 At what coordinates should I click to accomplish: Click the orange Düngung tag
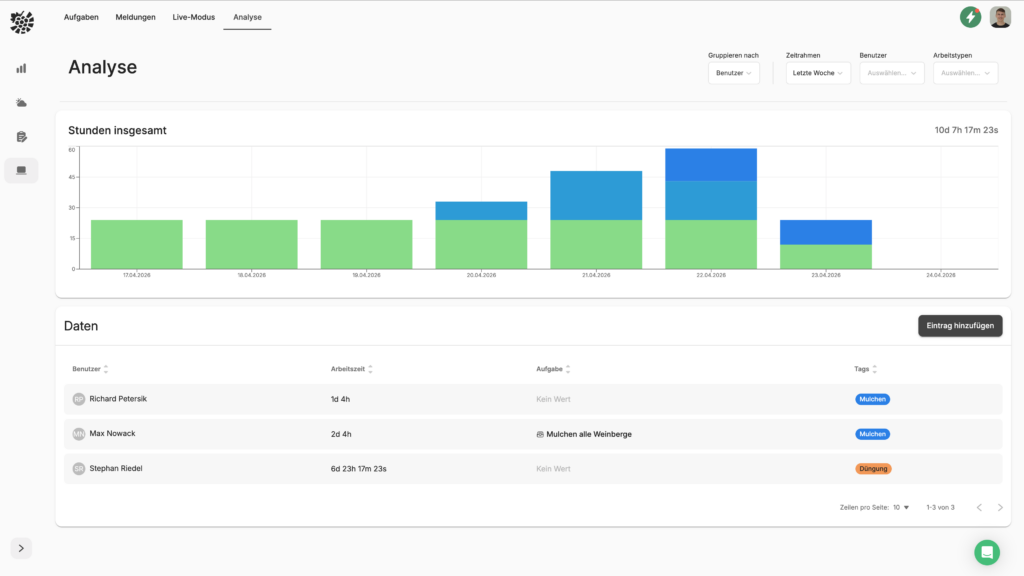[x=872, y=468]
